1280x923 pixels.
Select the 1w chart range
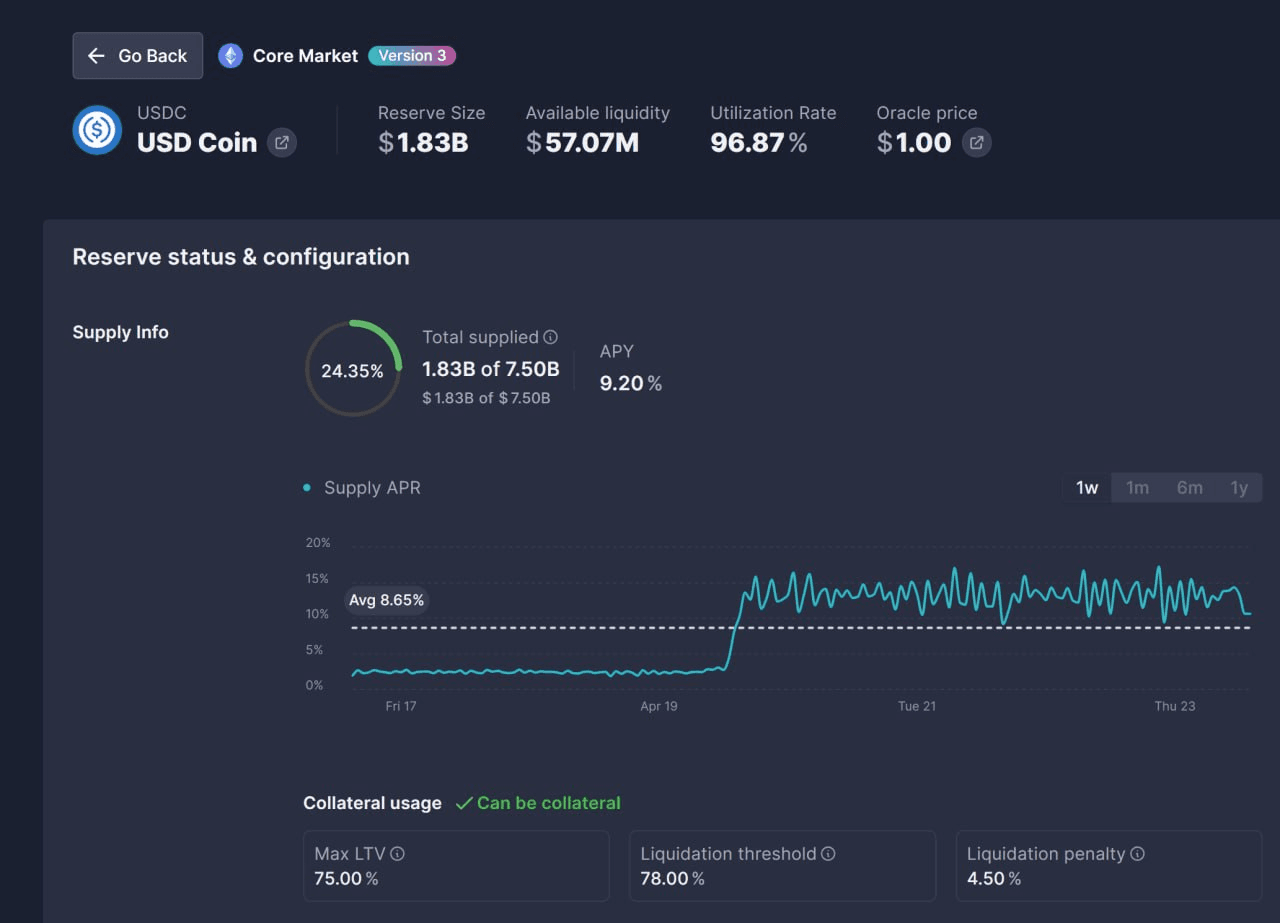[x=1087, y=488]
